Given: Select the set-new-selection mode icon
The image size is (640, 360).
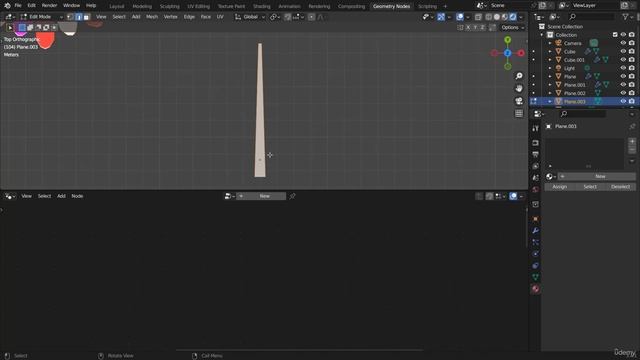Looking at the screenshot, I should tap(22, 27).
